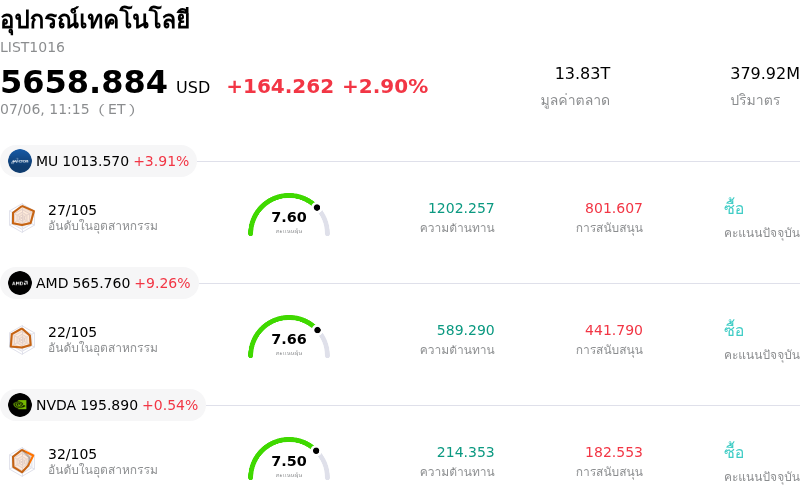Click MU resistance value 1202.257
Image resolution: width=800 pixels, height=499 pixels.
coord(461,208)
